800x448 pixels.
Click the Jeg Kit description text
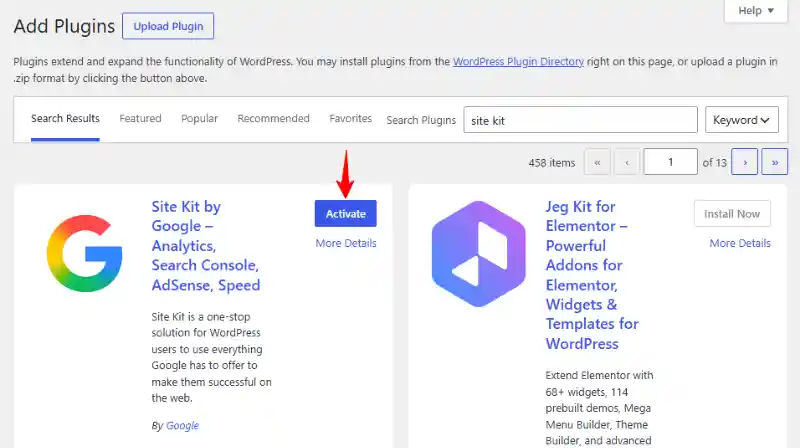point(599,408)
